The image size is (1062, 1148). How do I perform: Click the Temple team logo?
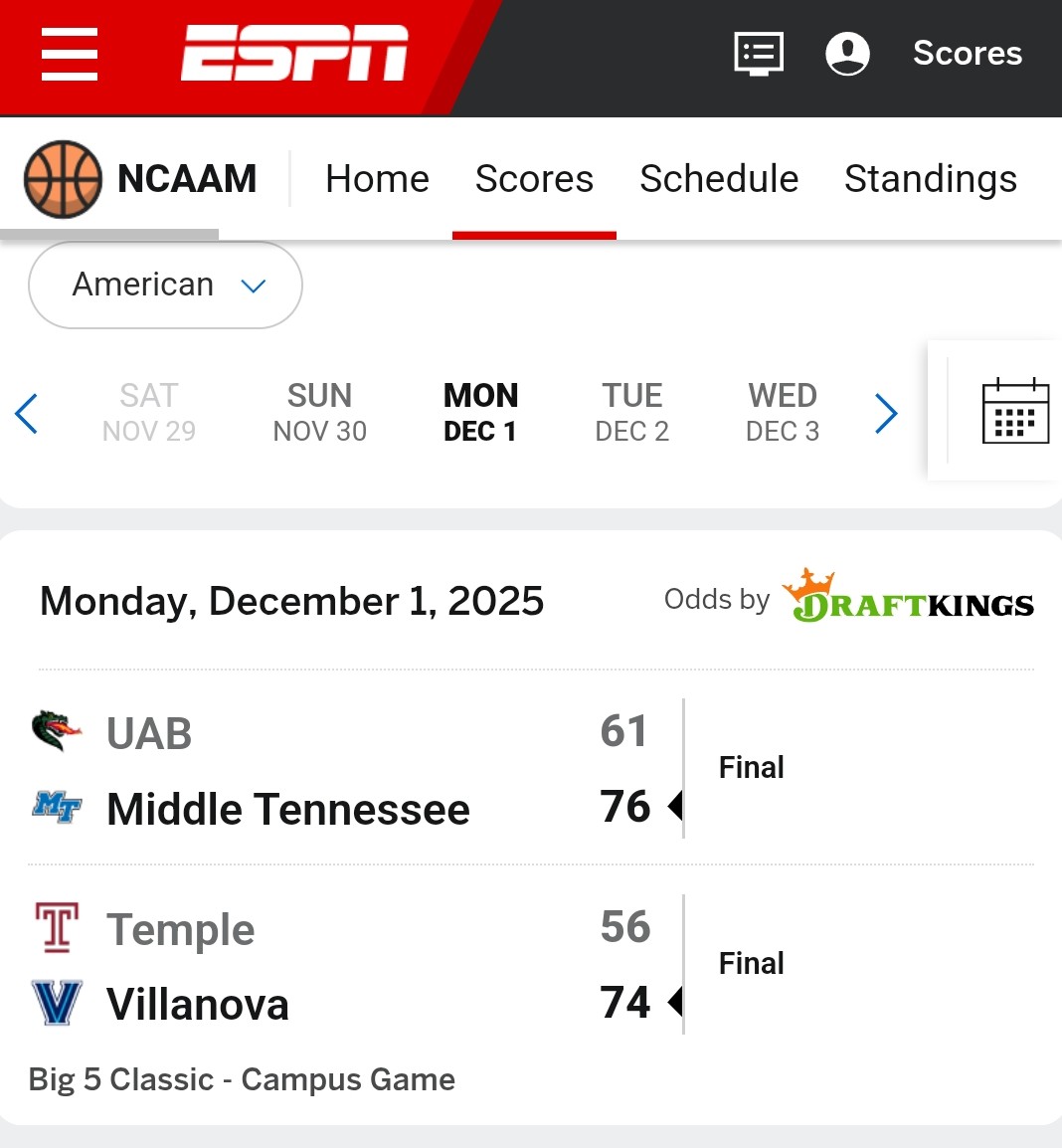tap(57, 927)
